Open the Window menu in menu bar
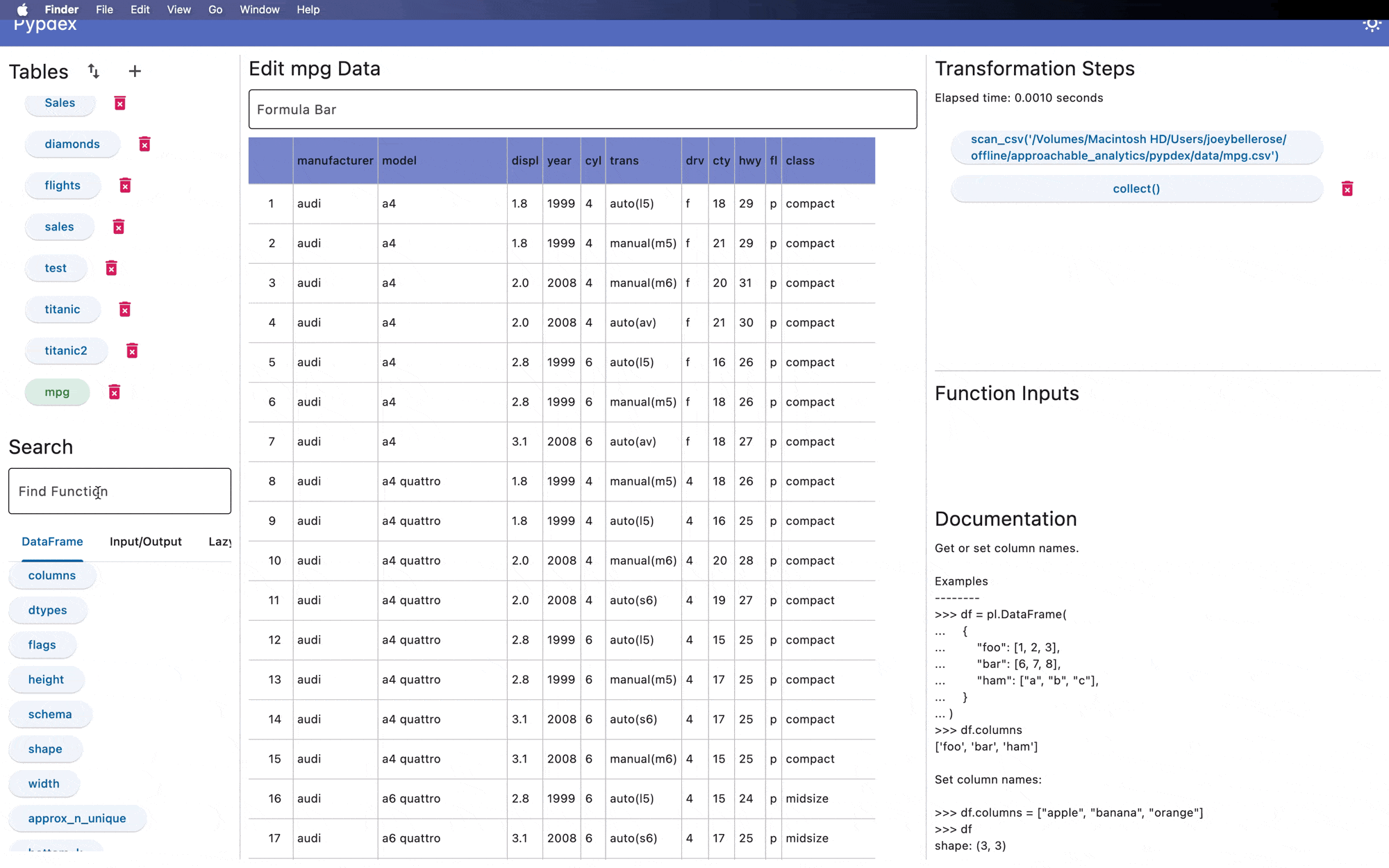Screen dimensions: 1389x868 point(259,10)
